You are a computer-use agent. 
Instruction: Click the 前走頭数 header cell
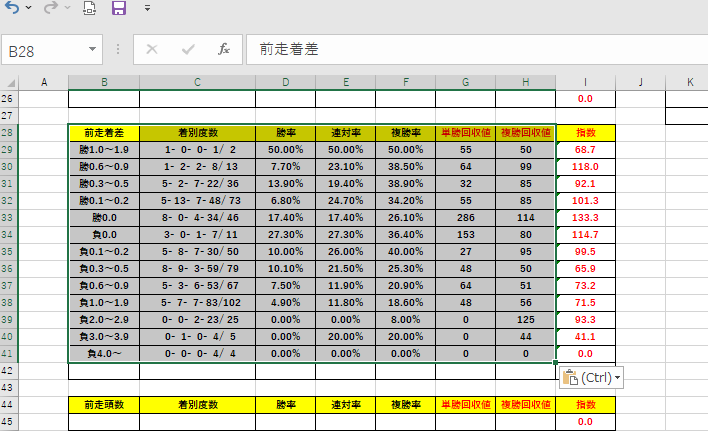[x=104, y=404]
